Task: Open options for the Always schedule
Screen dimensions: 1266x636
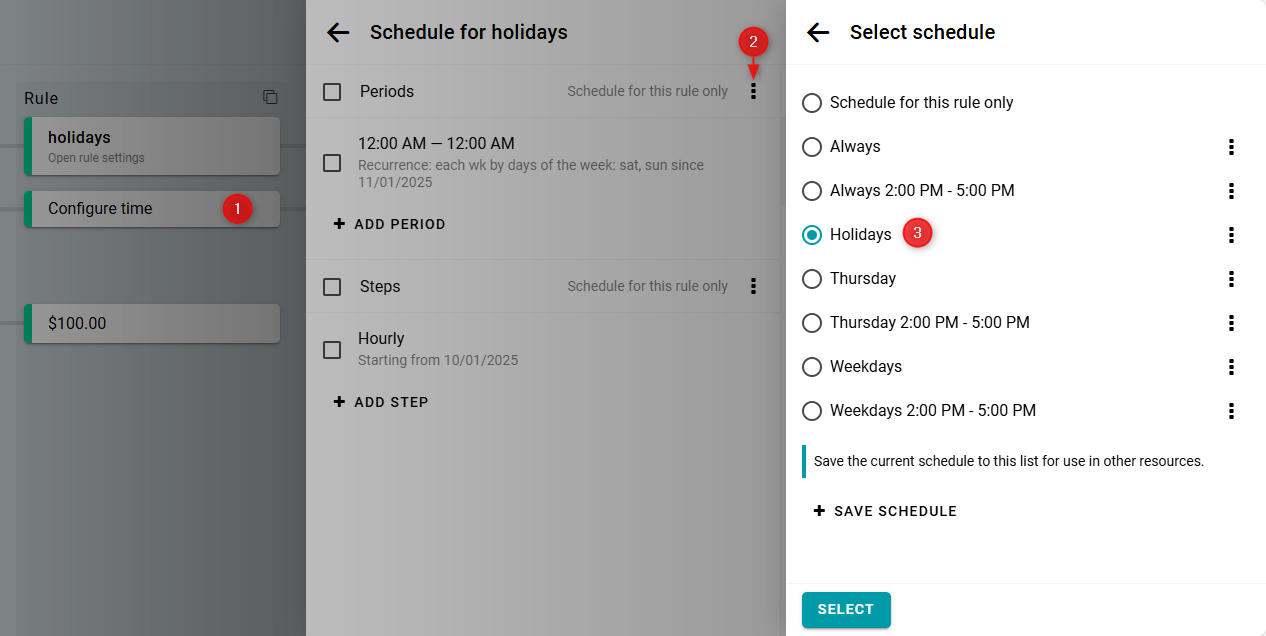Action: pyautogui.click(x=1231, y=147)
